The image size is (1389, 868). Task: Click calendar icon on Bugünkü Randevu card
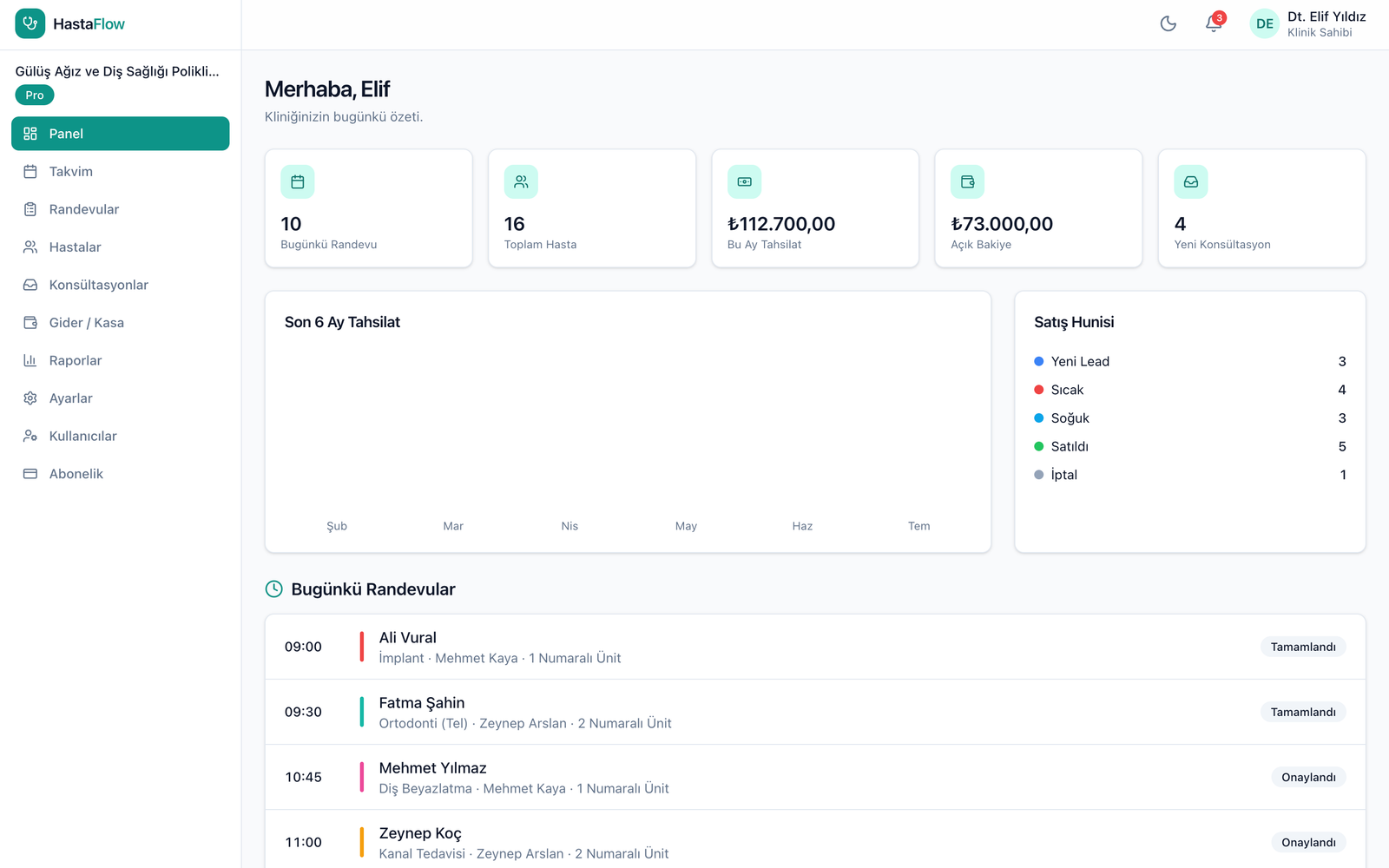pos(298,181)
